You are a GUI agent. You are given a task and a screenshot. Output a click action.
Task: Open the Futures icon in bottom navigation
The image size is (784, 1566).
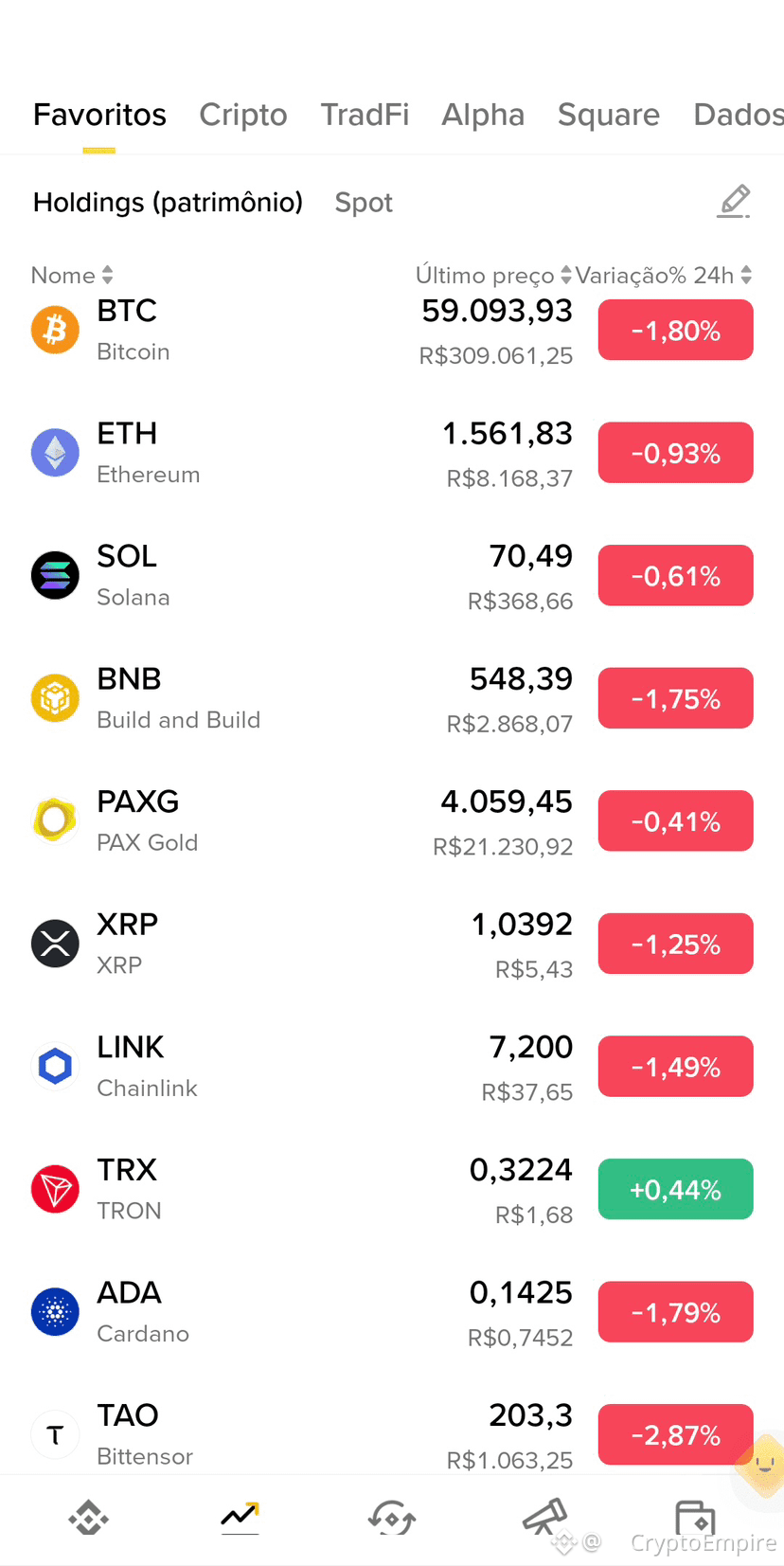coord(544,1517)
